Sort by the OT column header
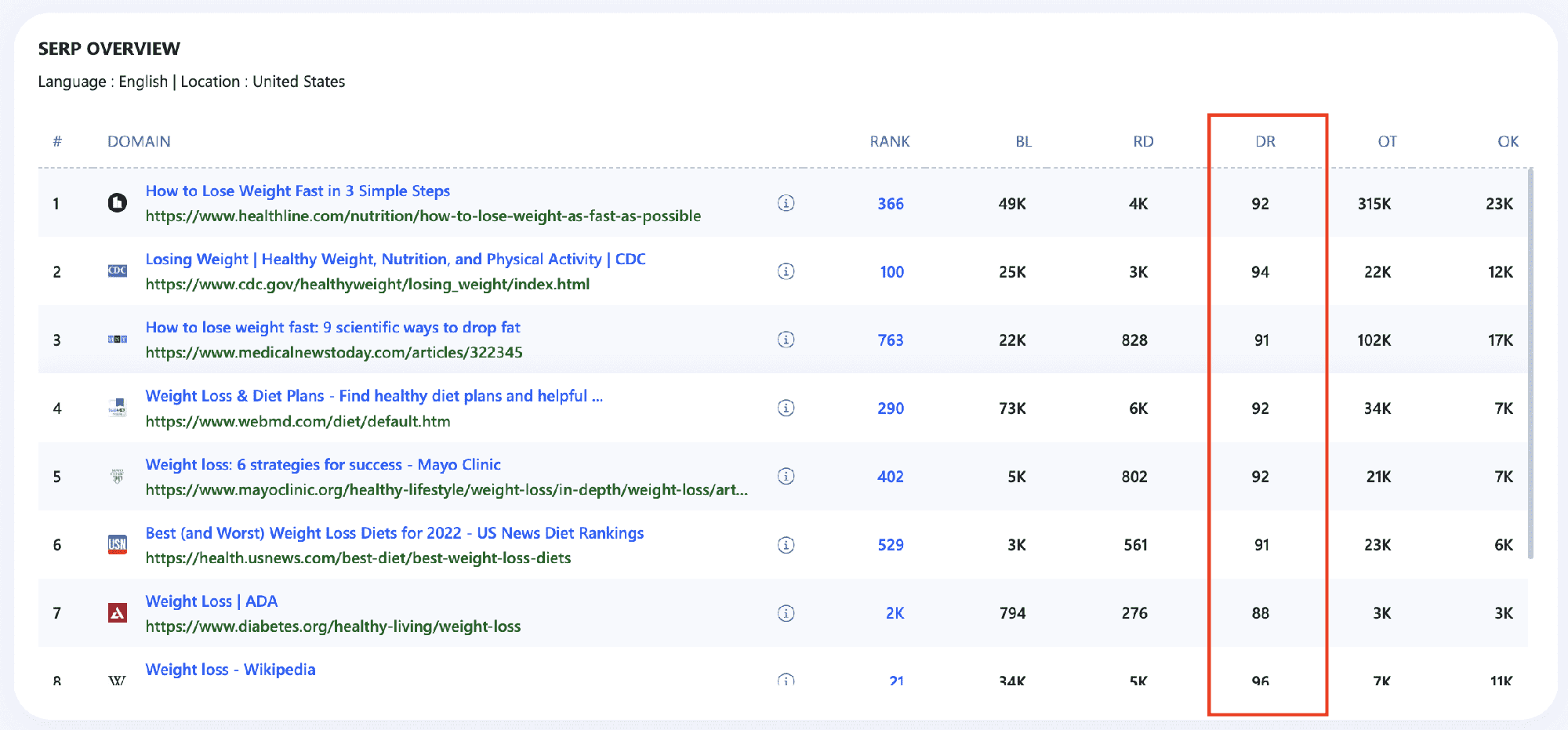The image size is (1568, 730). point(1388,141)
